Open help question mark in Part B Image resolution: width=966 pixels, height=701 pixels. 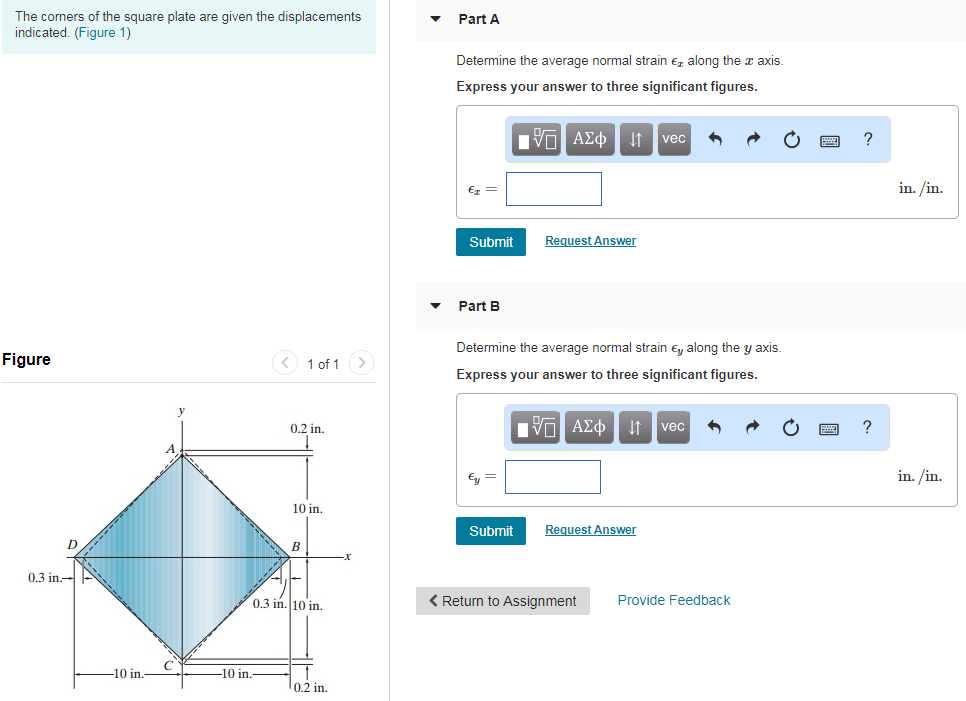click(x=867, y=427)
